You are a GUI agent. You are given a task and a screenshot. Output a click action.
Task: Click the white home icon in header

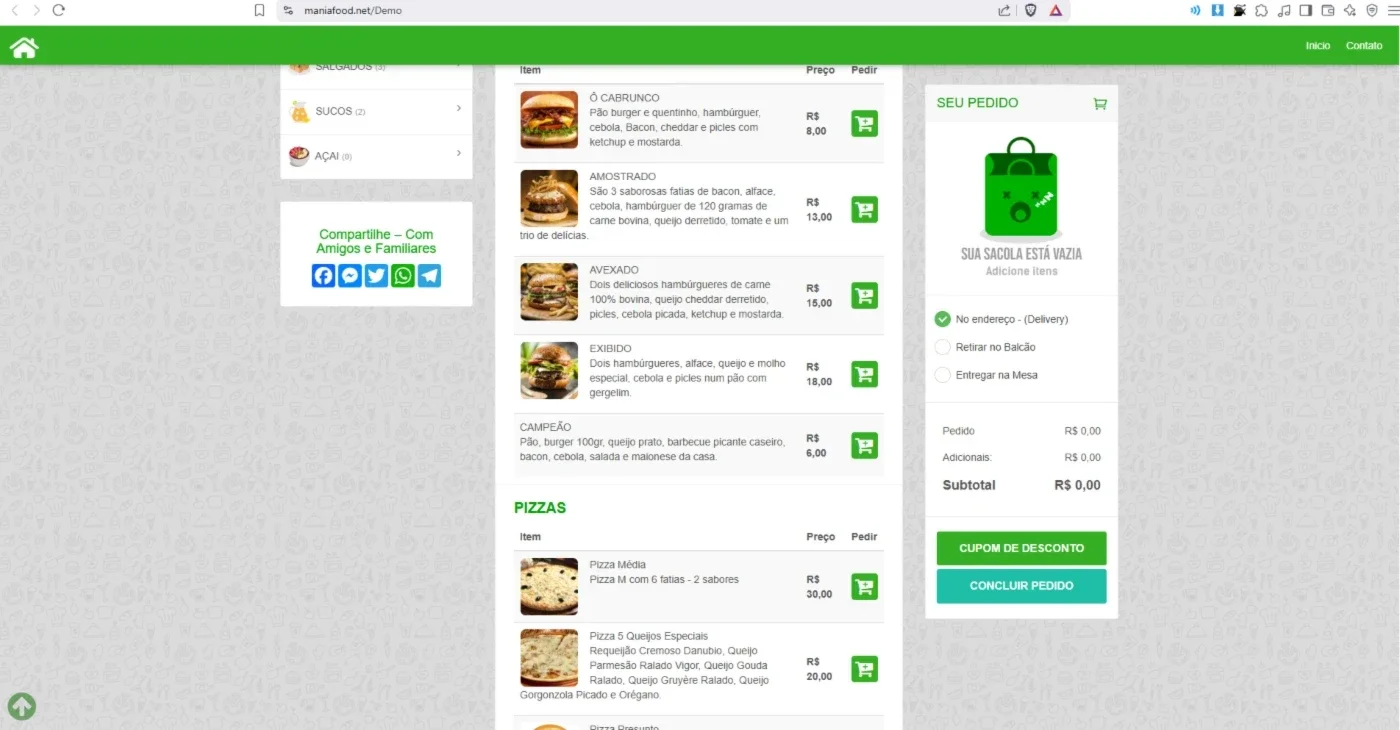point(24,47)
